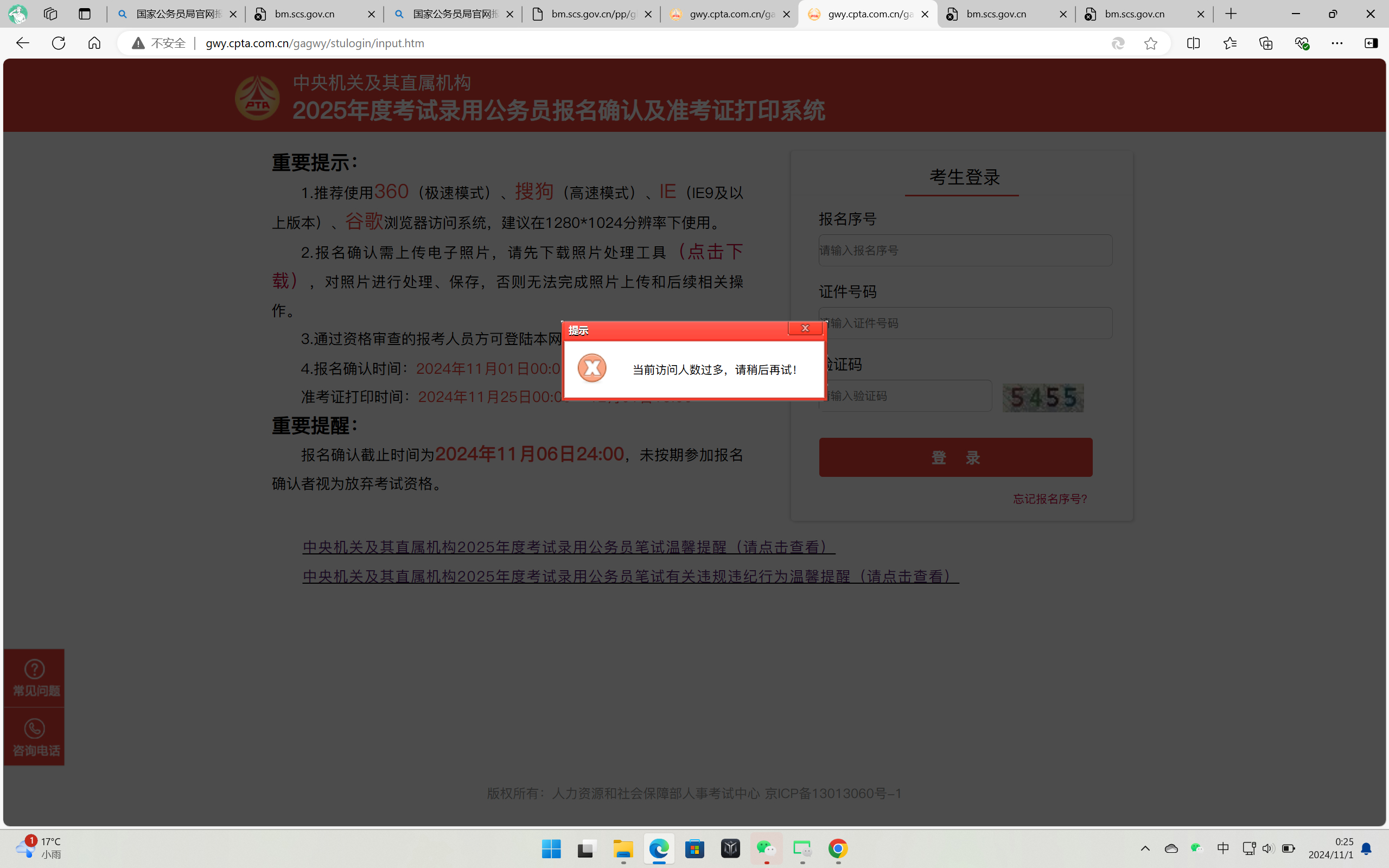Open the 咨询电话 sidebar button

(x=34, y=737)
